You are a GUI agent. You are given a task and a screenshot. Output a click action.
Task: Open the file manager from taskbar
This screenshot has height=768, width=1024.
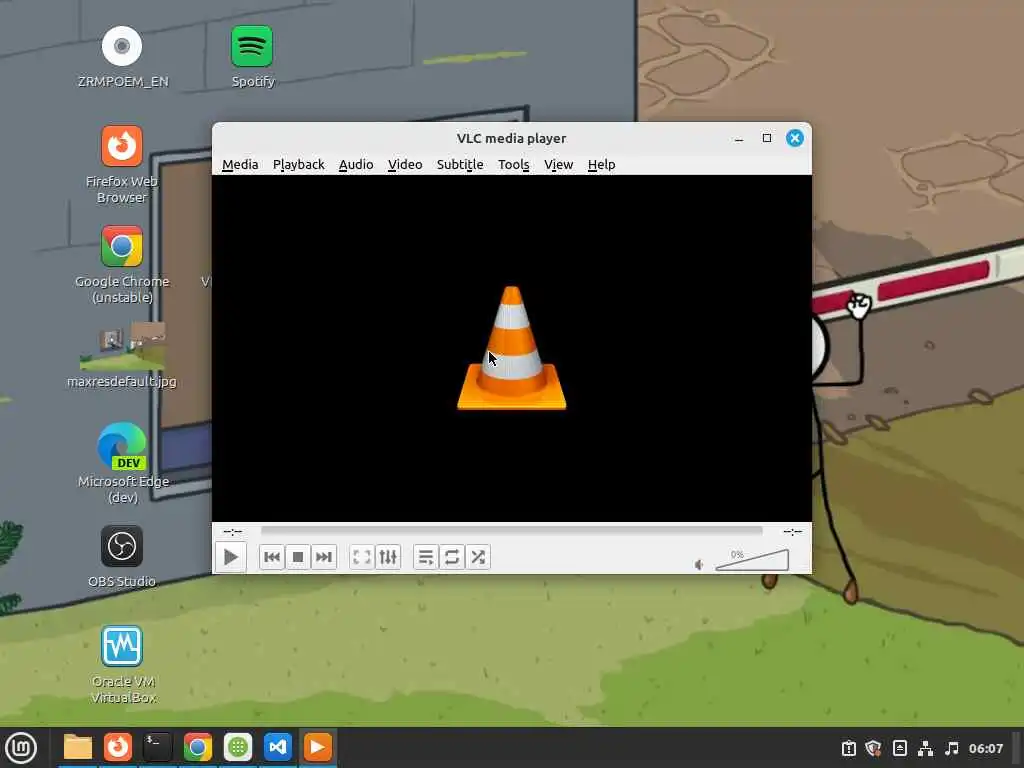pos(78,747)
